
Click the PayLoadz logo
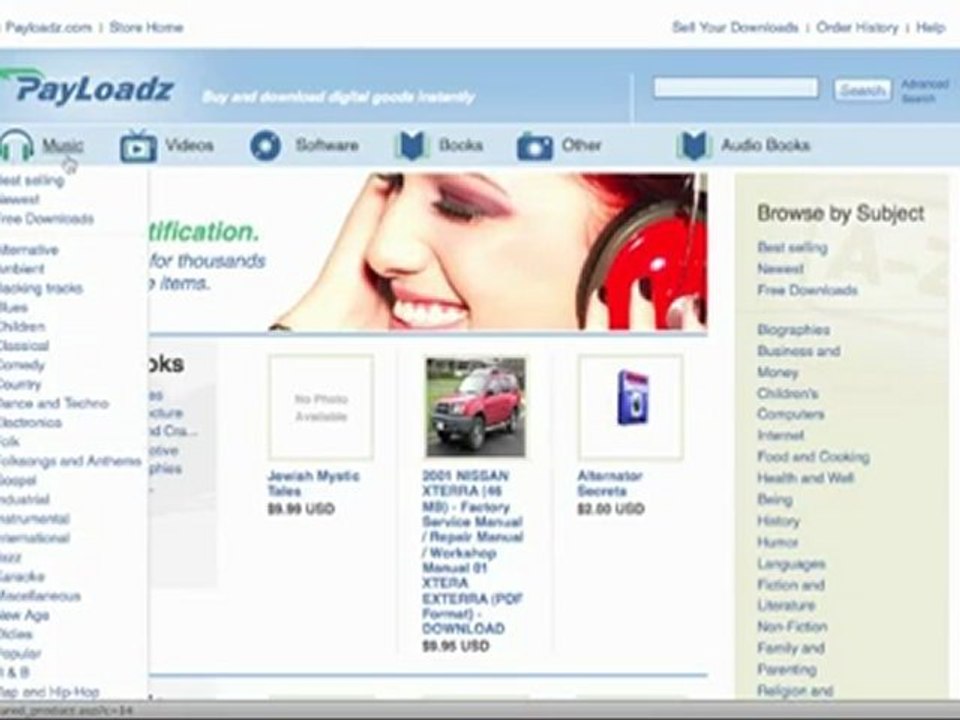87,88
